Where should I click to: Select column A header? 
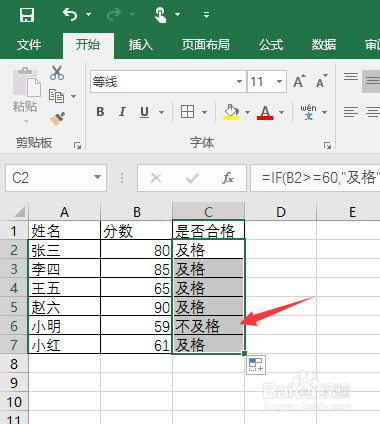click(64, 212)
